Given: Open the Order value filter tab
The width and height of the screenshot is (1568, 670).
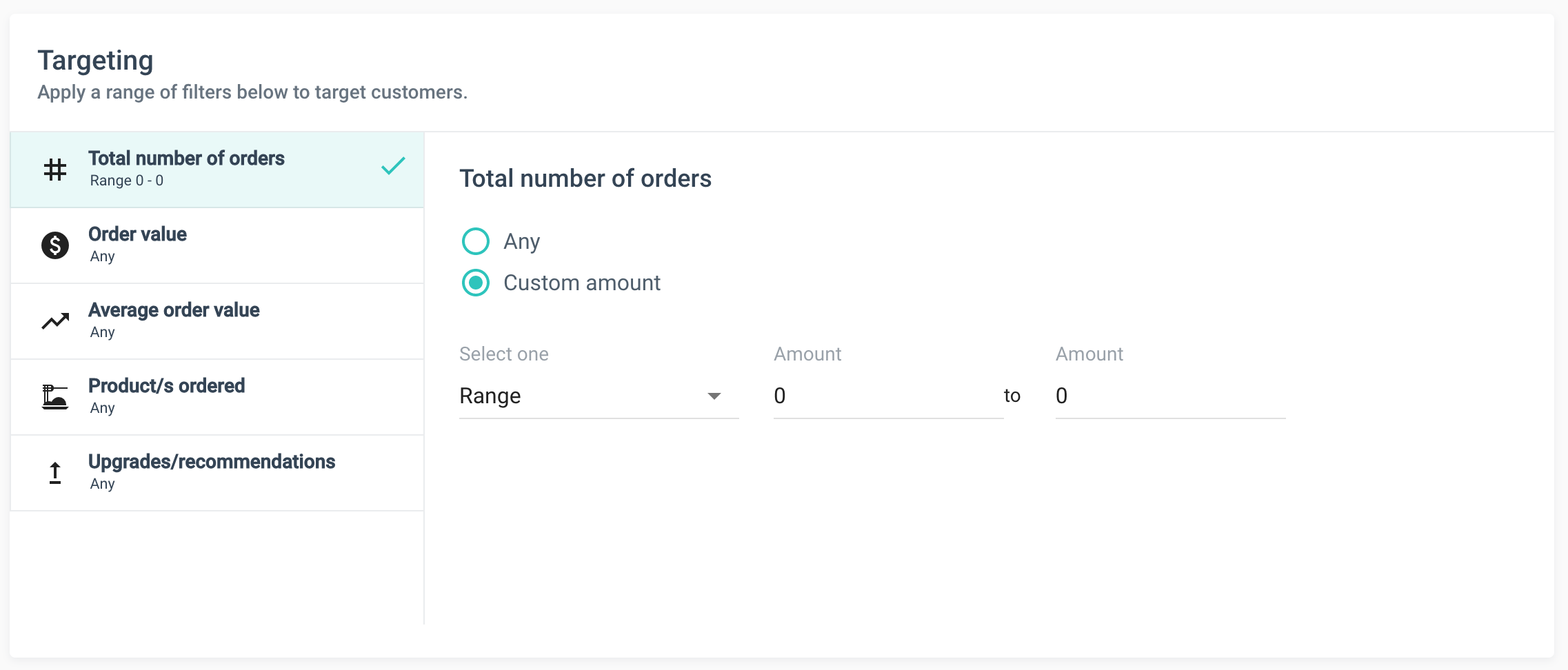Looking at the screenshot, I should [x=217, y=245].
